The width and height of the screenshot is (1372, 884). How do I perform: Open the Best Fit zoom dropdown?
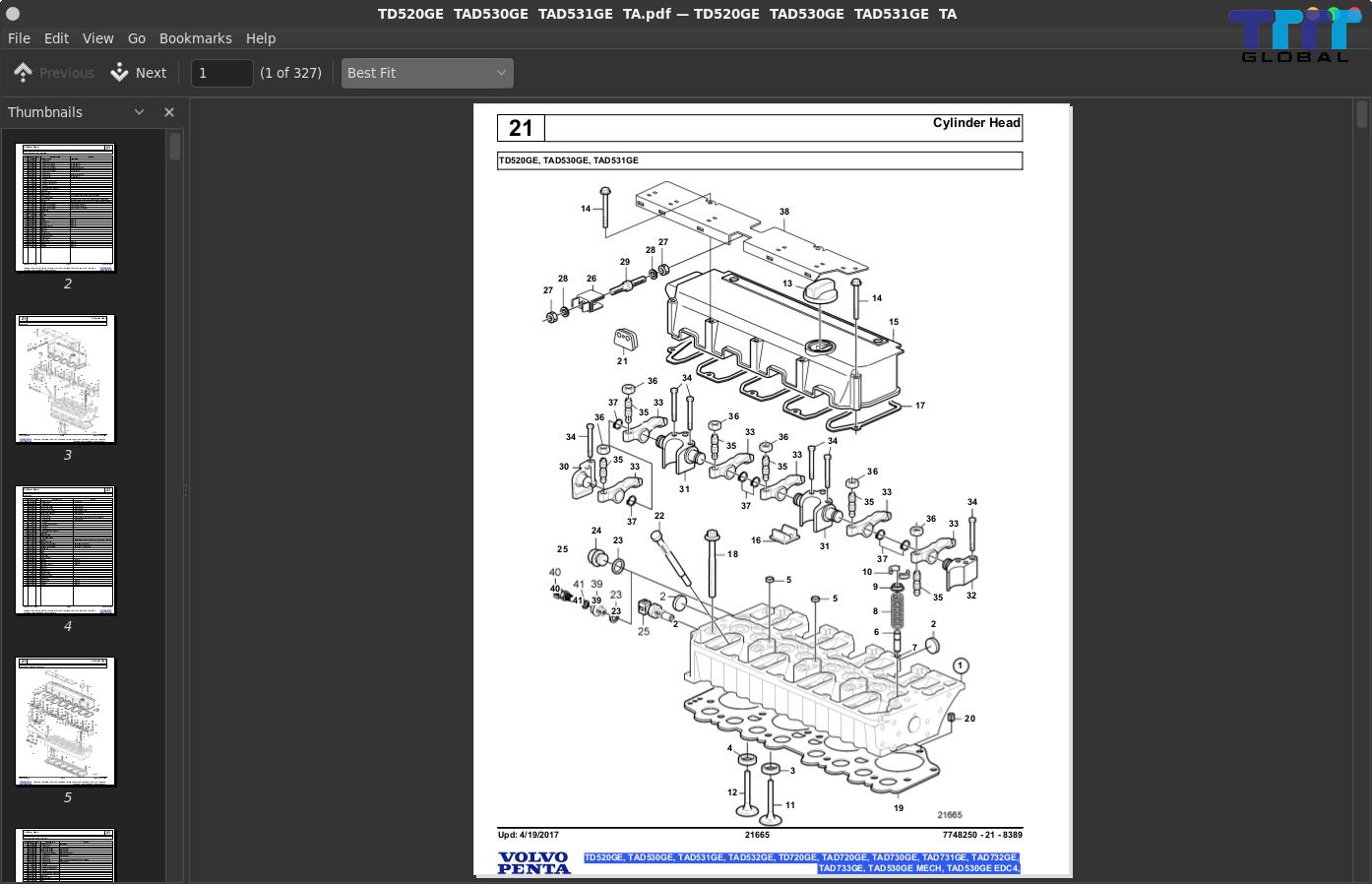426,73
